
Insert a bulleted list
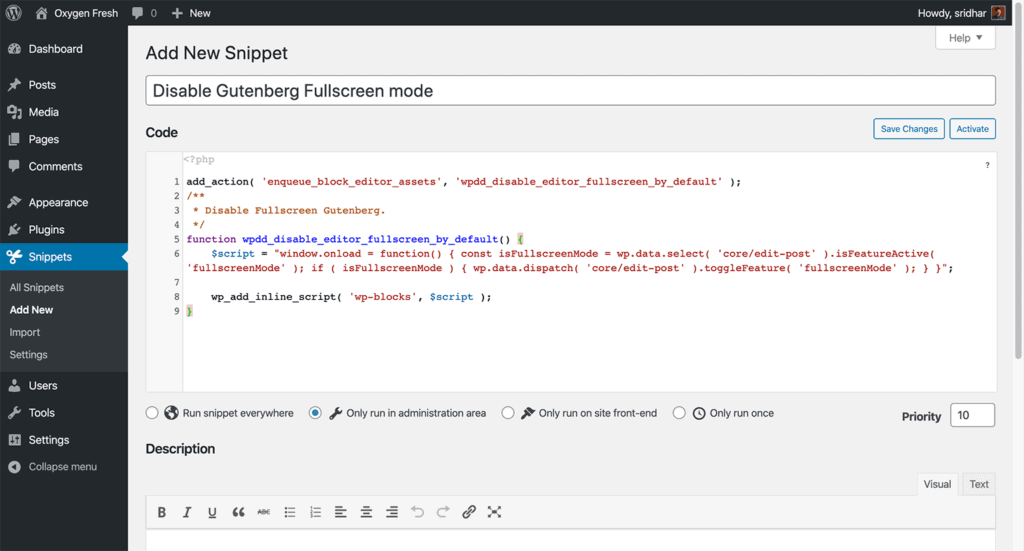pyautogui.click(x=290, y=512)
